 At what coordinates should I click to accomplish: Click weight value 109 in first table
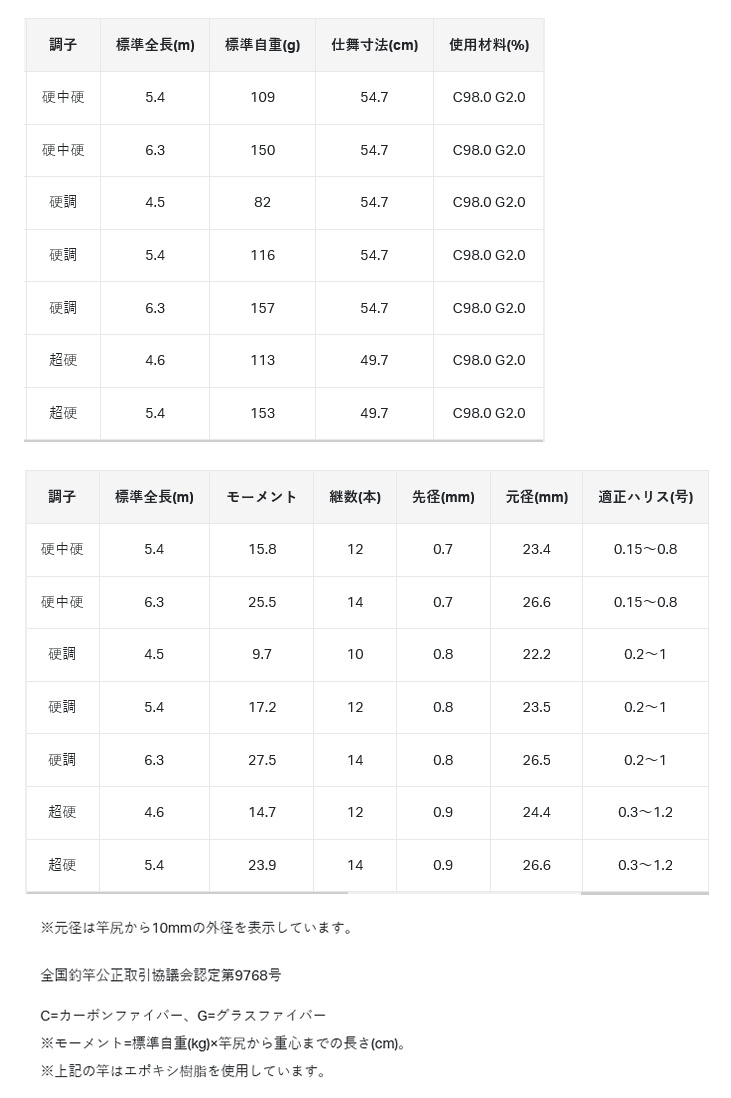[x=263, y=97]
